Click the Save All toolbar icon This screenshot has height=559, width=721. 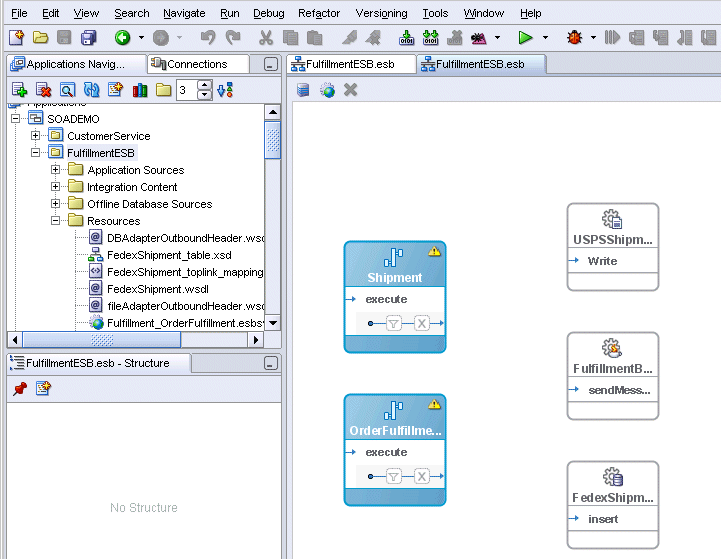(88, 37)
